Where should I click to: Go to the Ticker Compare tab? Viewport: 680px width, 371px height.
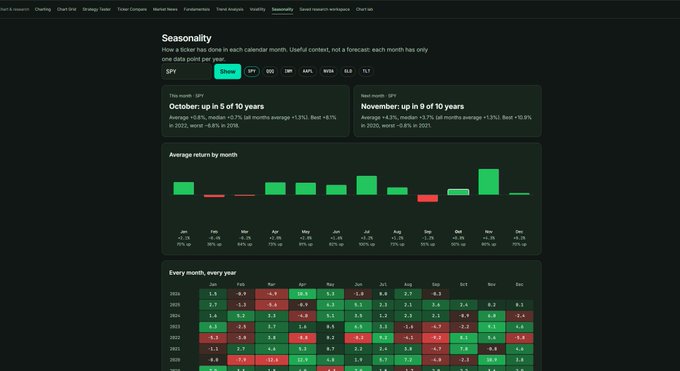click(132, 9)
